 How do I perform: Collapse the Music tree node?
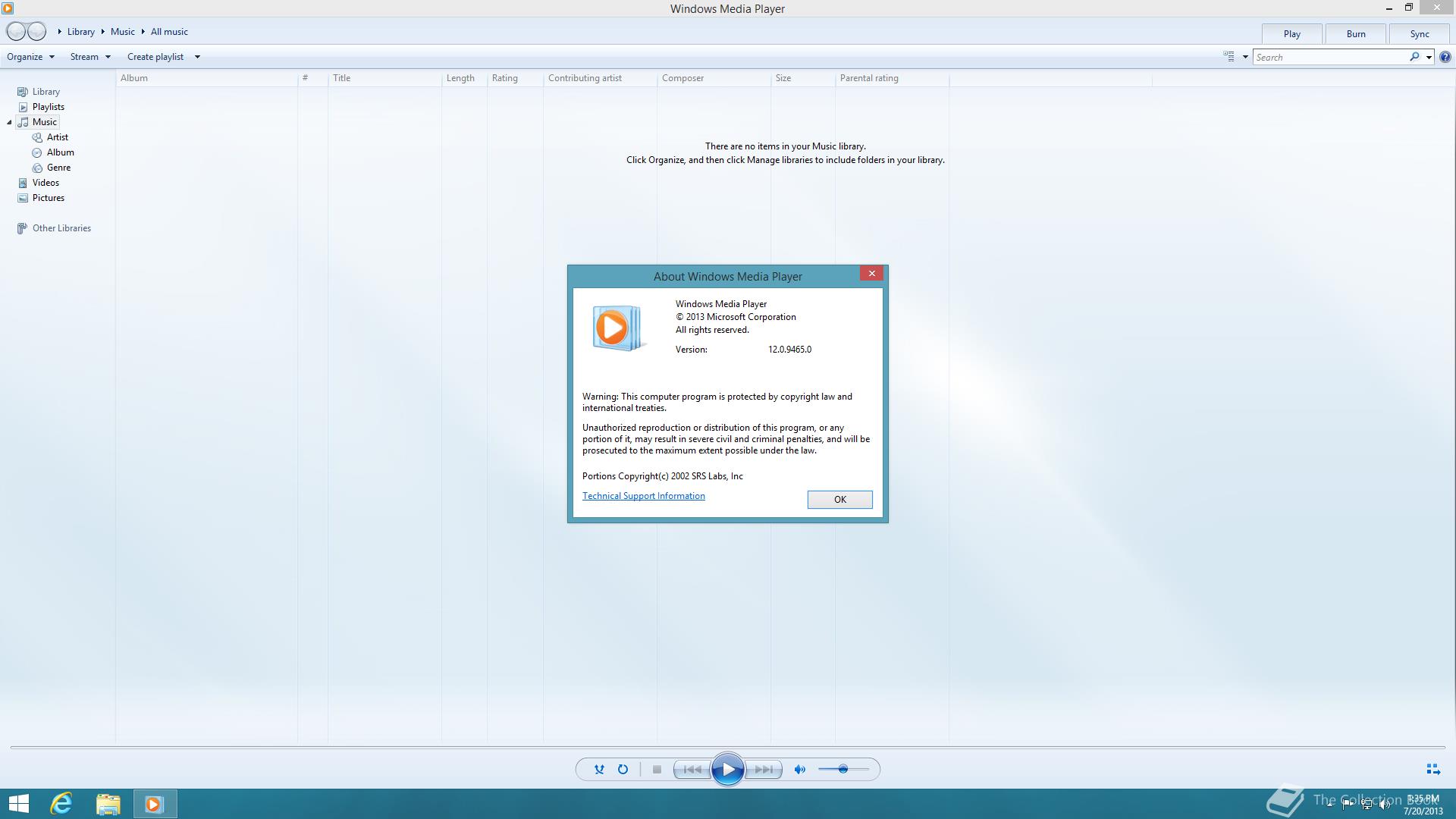click(9, 123)
